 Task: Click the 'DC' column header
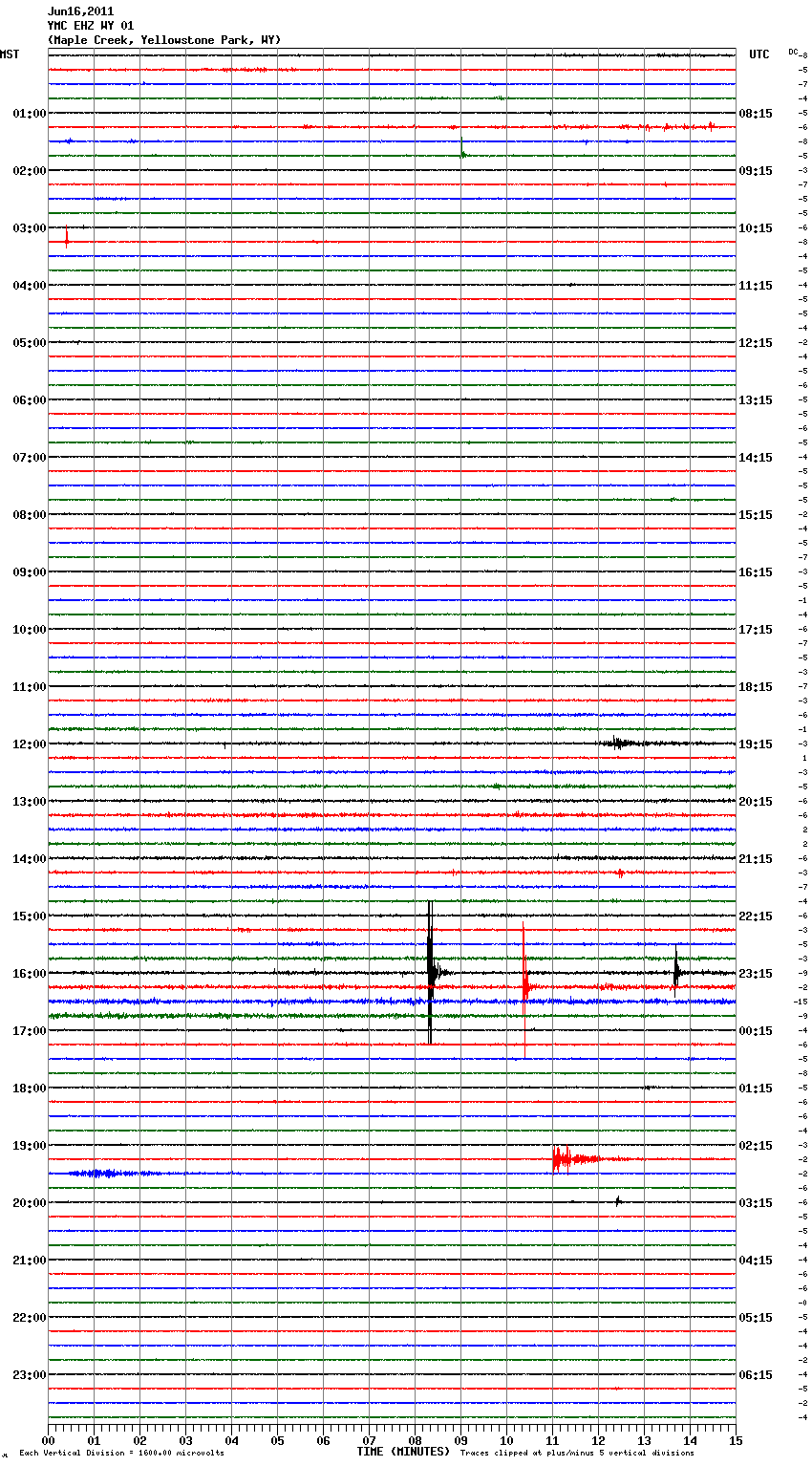793,52
